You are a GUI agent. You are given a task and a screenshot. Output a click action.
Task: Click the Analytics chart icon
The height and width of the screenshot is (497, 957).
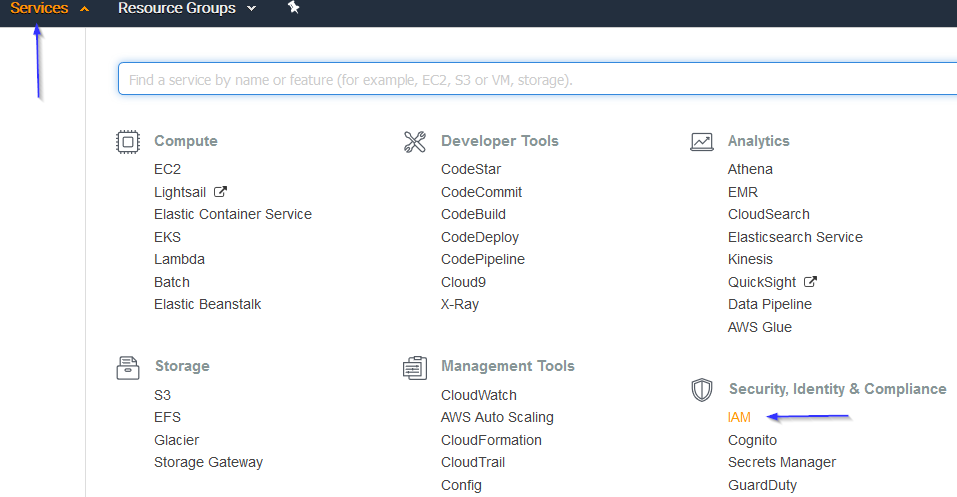[702, 142]
